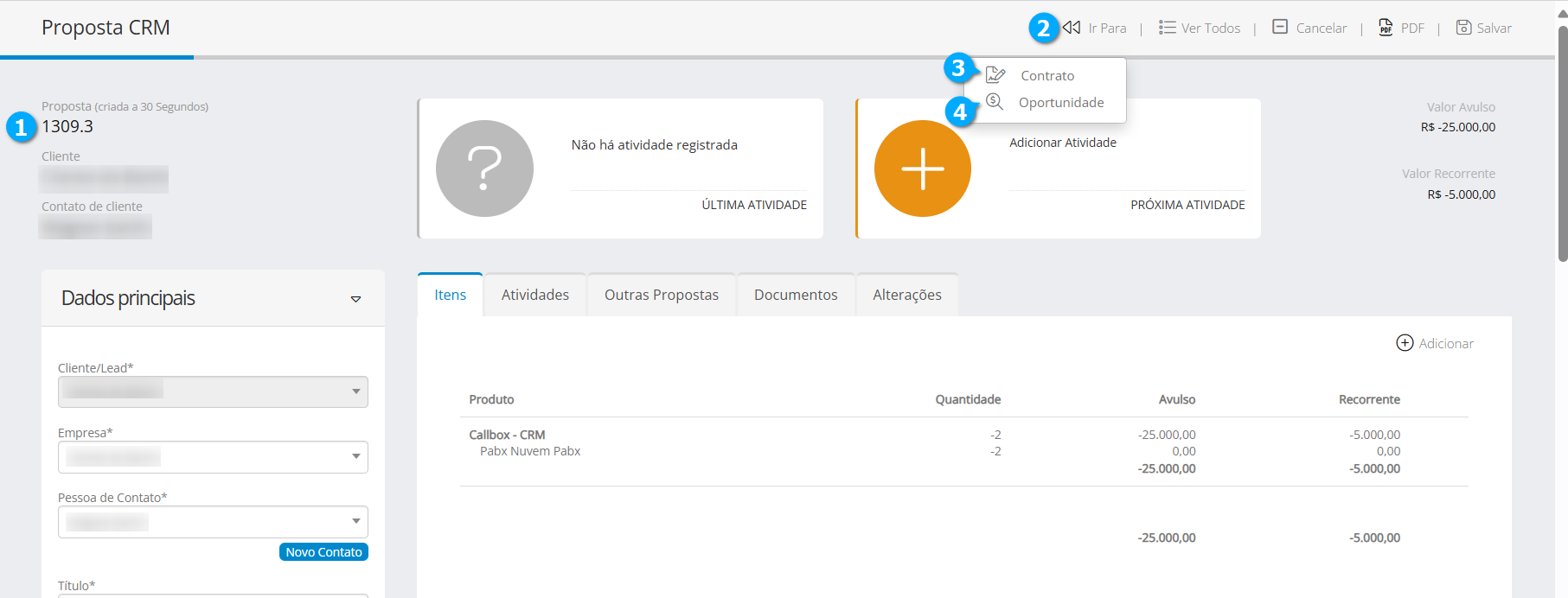Click the Novo Contato button
The width and height of the screenshot is (1568, 598).
[323, 552]
